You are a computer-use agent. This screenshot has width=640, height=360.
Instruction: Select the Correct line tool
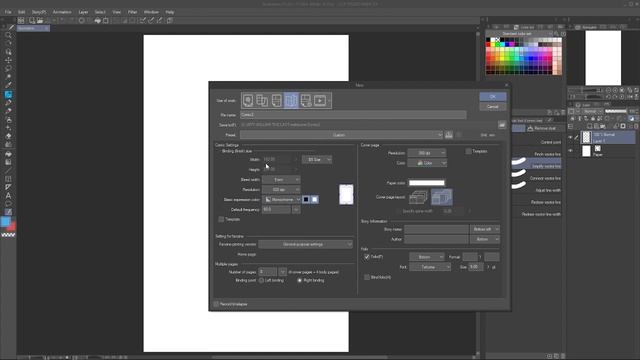point(8,212)
